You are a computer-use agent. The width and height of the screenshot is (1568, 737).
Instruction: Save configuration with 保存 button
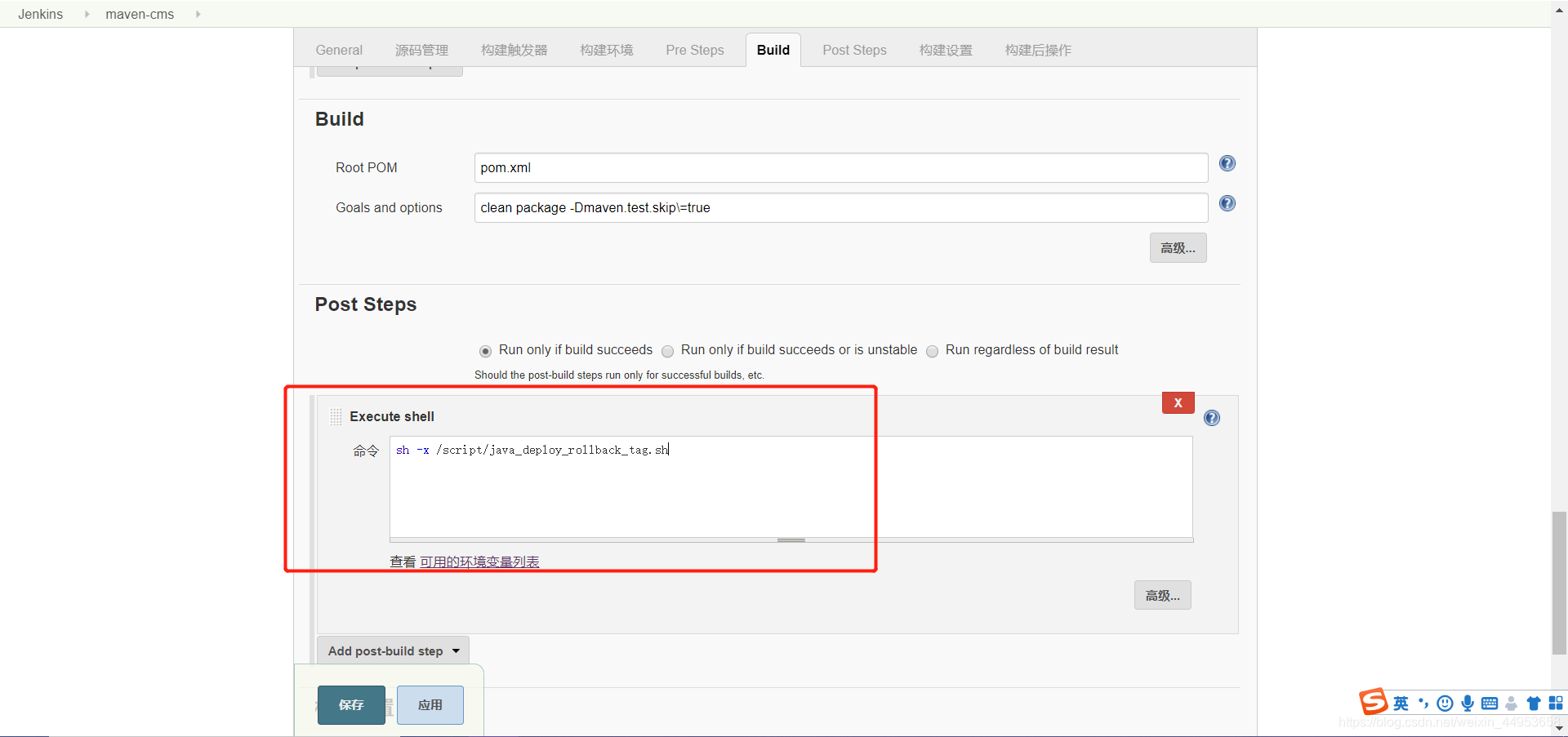point(351,704)
